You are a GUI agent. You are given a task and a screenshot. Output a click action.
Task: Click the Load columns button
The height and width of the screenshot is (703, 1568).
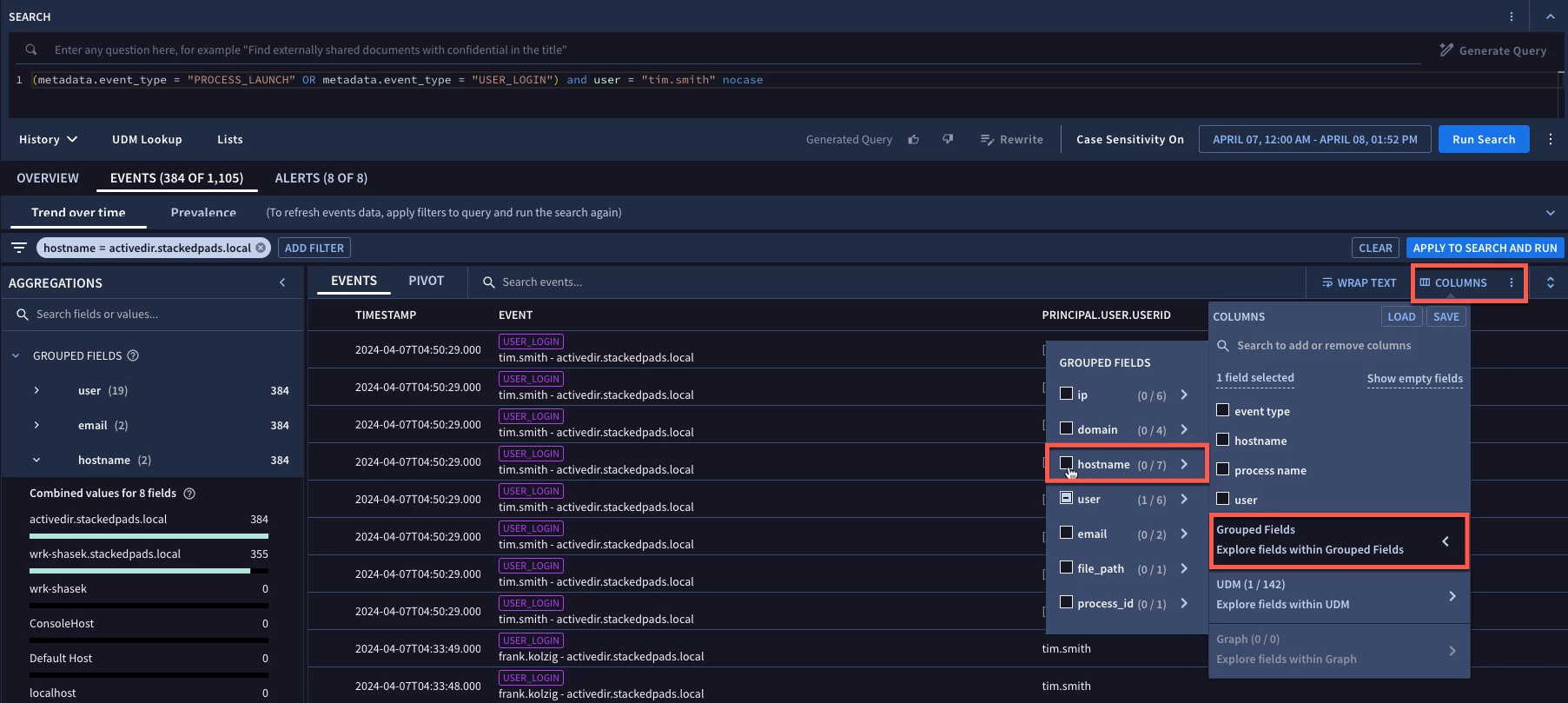[x=1401, y=316]
